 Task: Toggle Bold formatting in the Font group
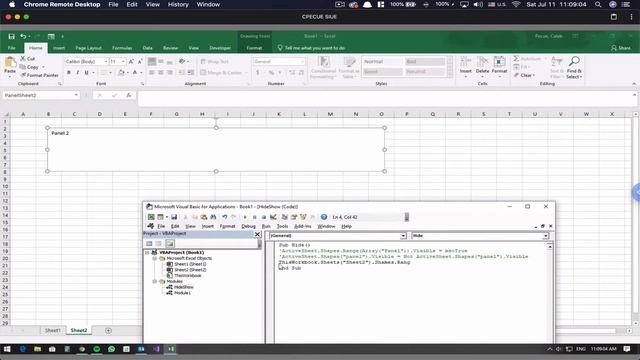point(69,73)
